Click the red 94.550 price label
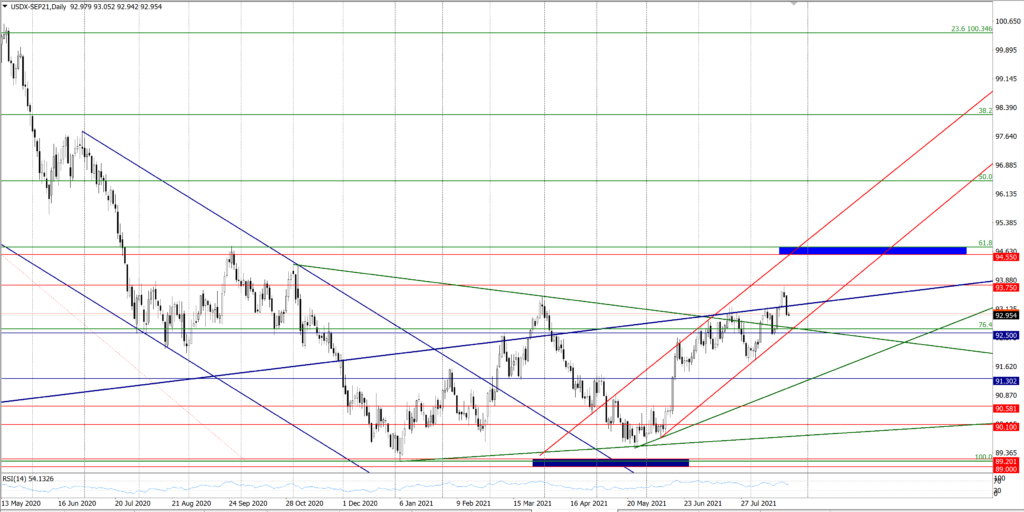The width and height of the screenshot is (1024, 512). coord(1005,256)
